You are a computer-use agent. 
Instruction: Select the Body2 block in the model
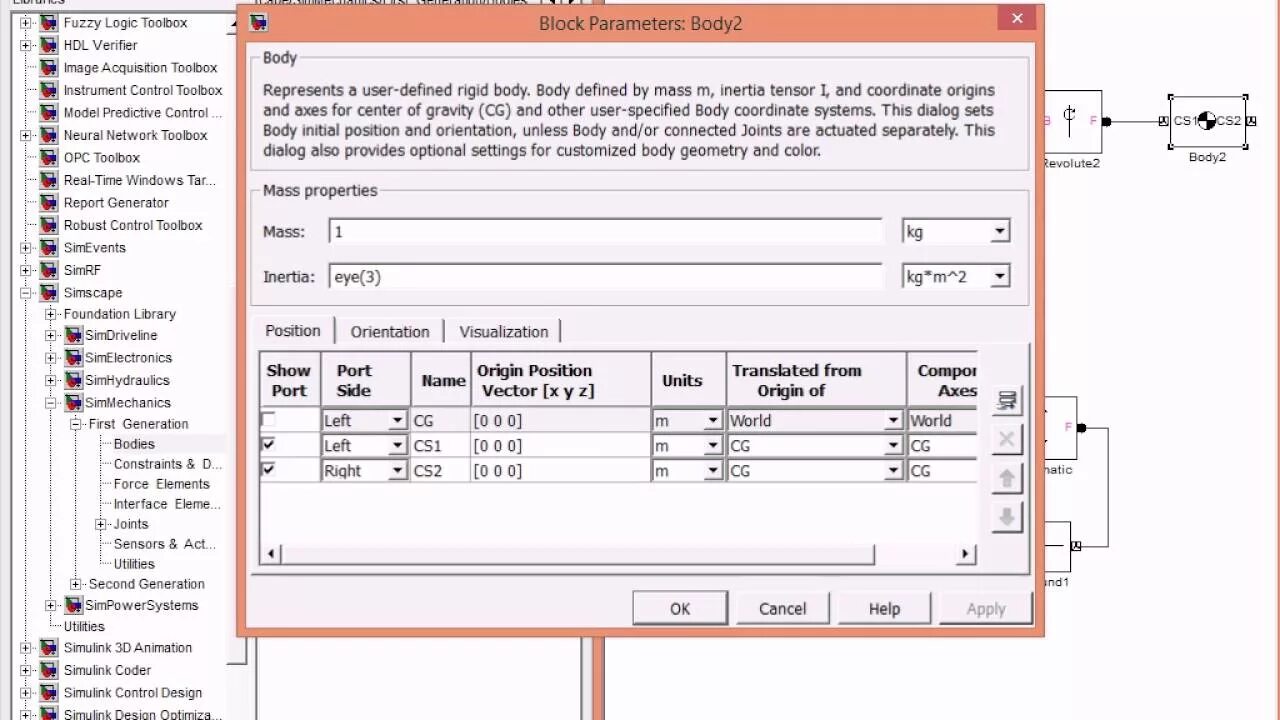coord(1207,121)
